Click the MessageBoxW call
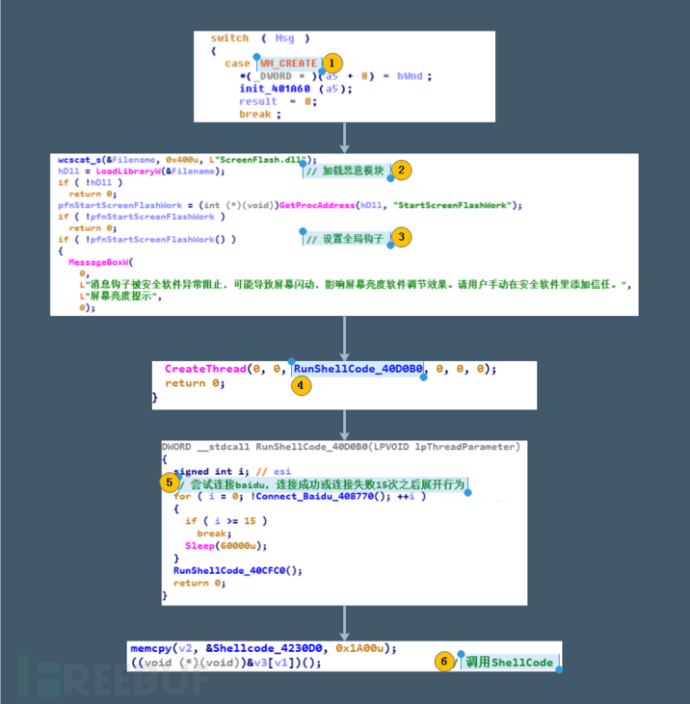This screenshot has width=690, height=704. click(98, 262)
